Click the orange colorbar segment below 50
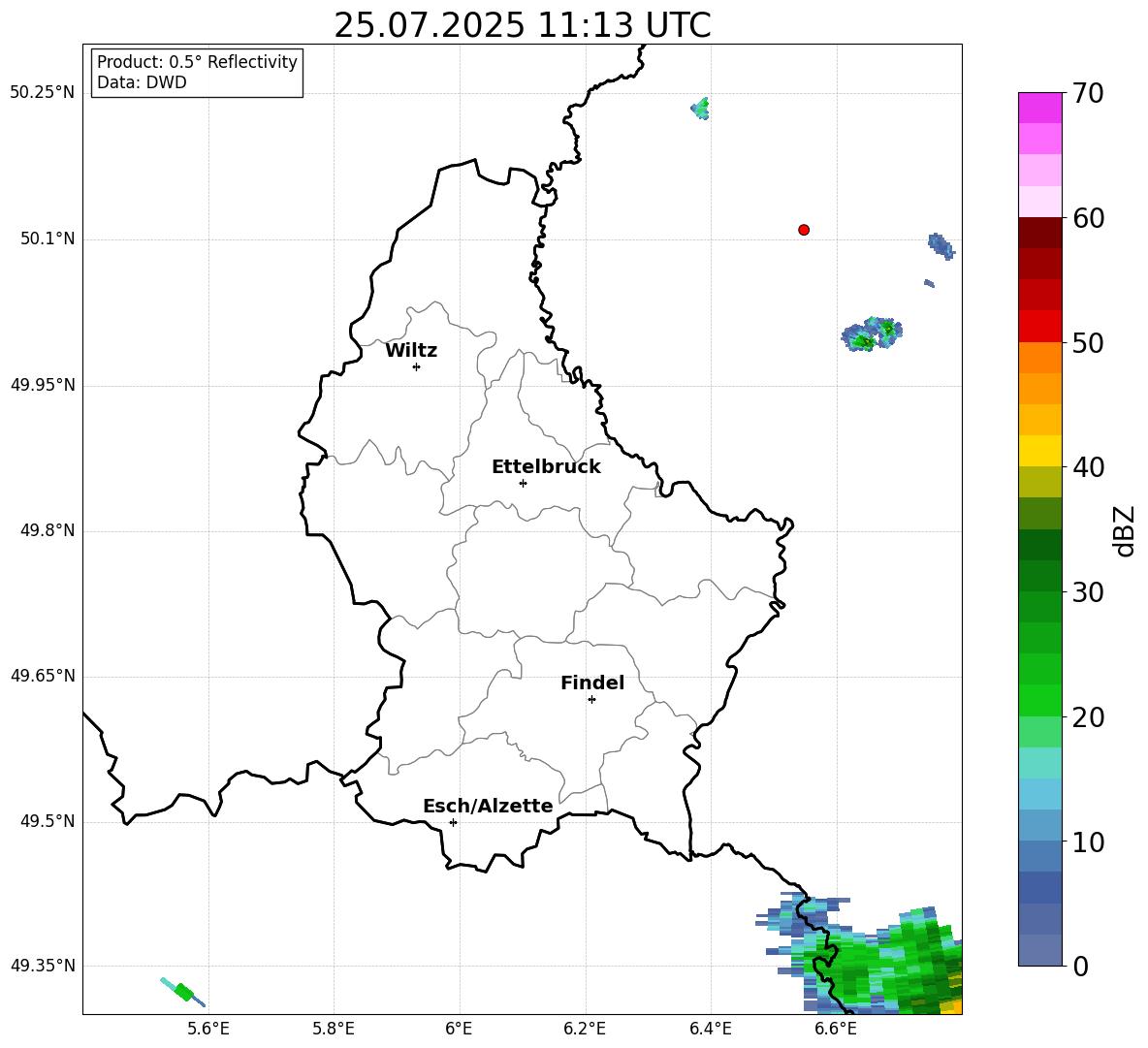This screenshot has width=1148, height=1048. [1039, 357]
